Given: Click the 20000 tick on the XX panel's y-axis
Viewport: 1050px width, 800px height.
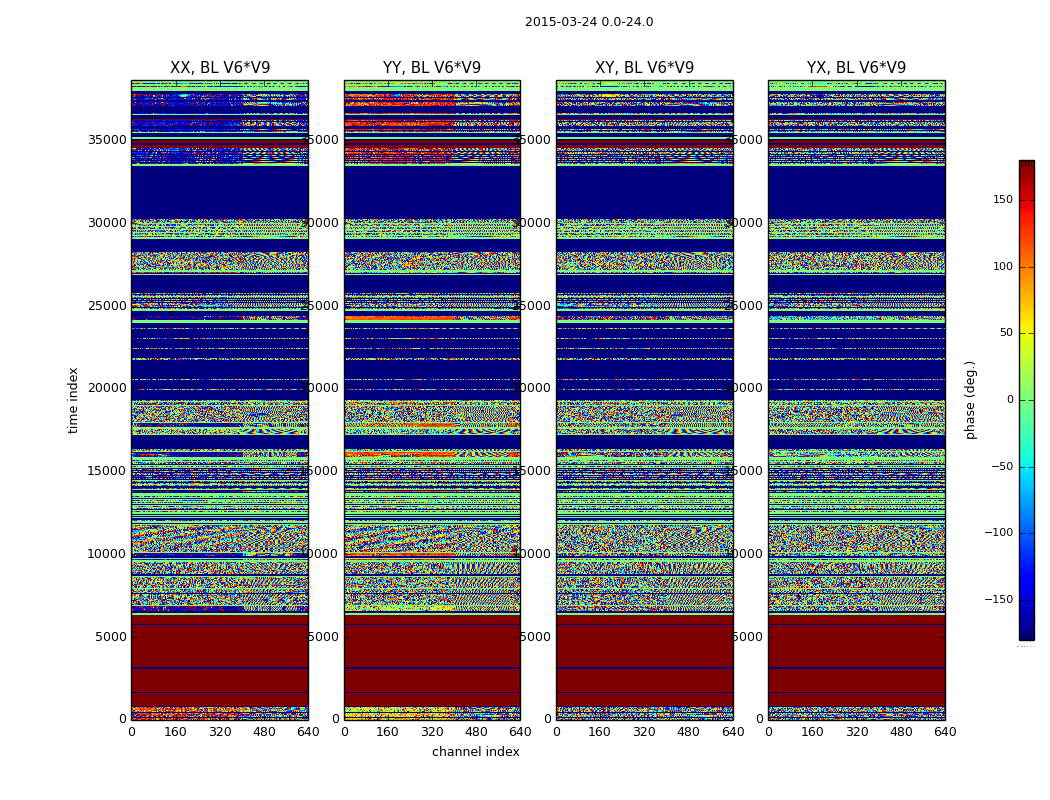Looking at the screenshot, I should pos(108,388).
